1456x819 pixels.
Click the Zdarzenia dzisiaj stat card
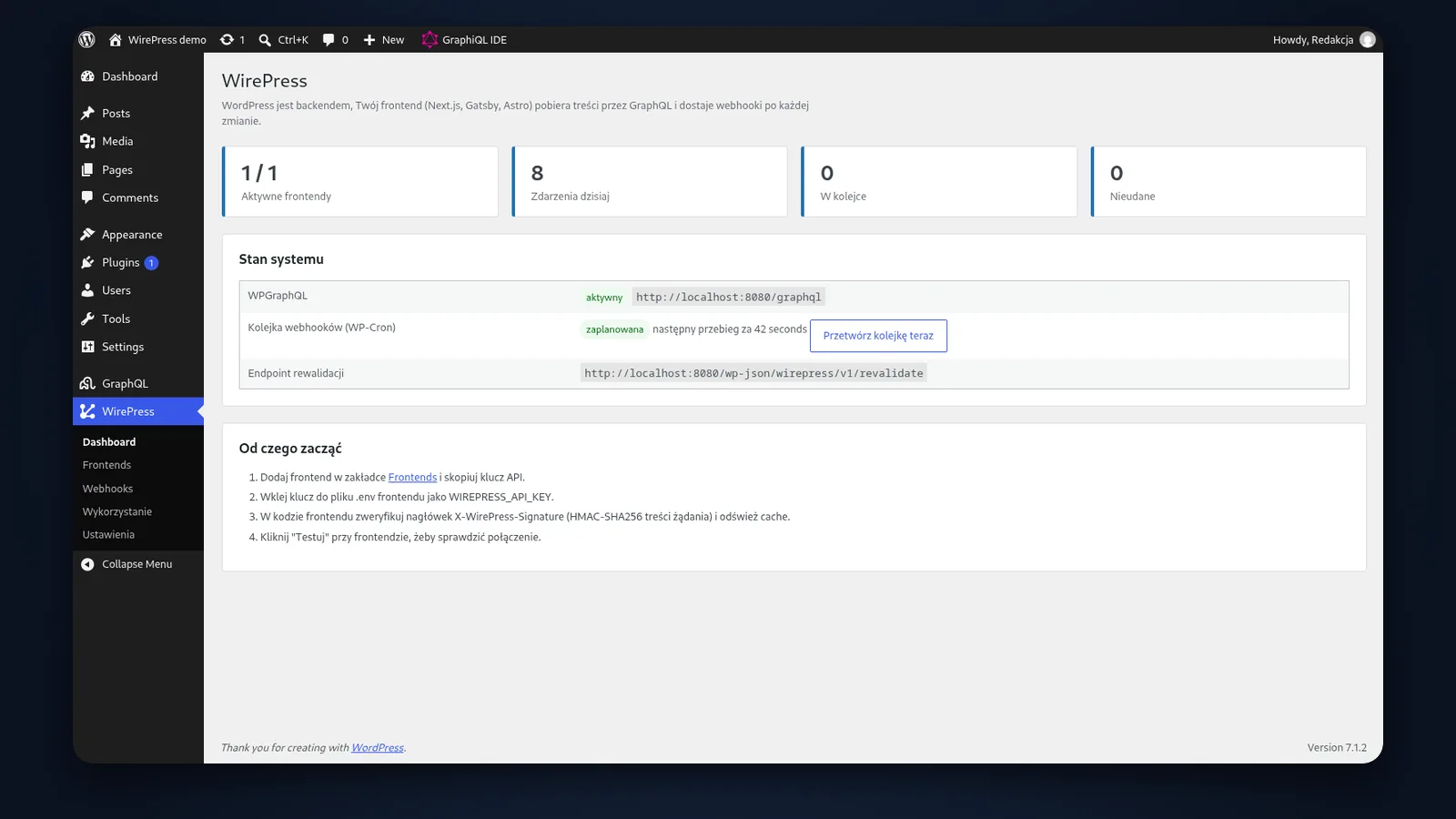point(650,182)
